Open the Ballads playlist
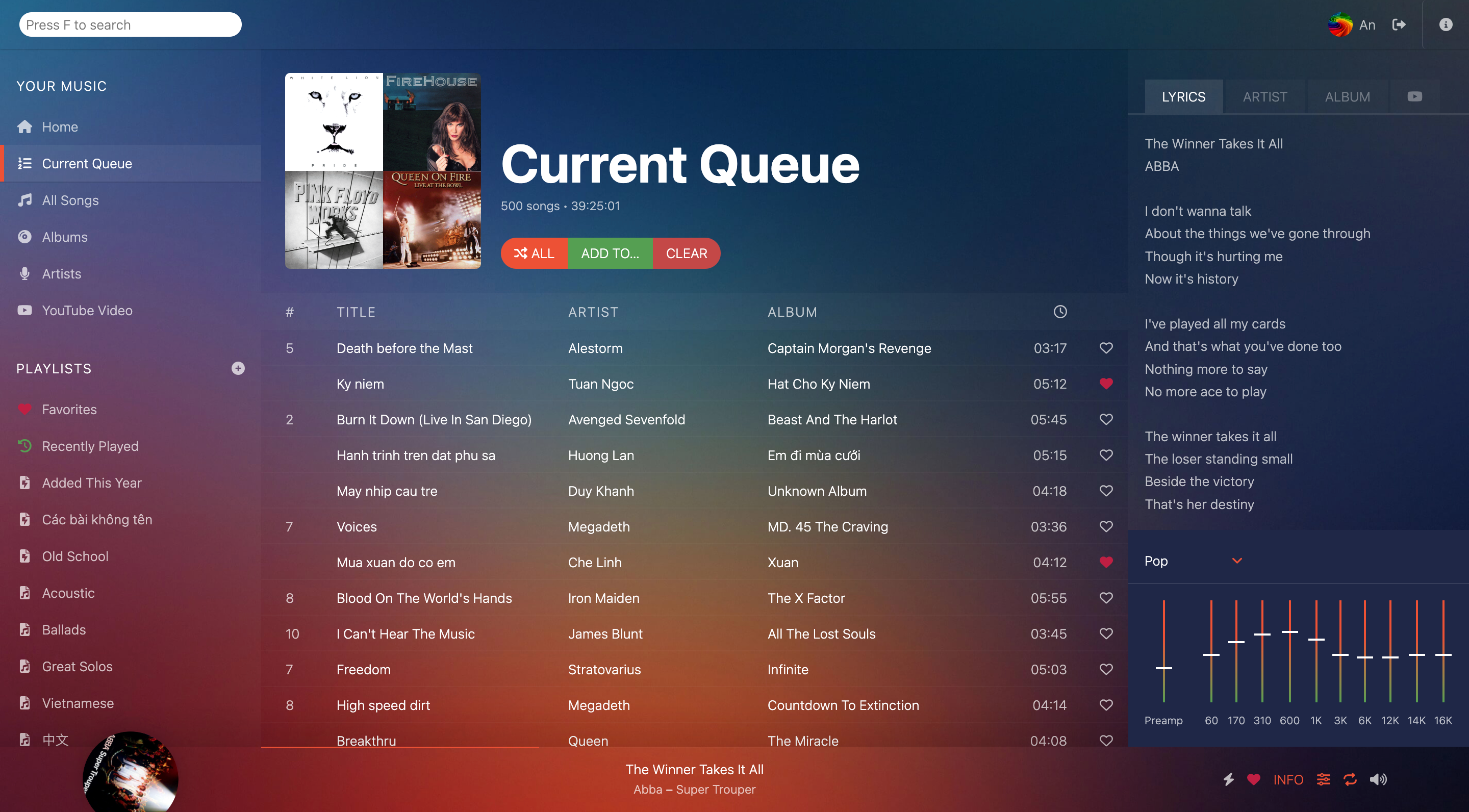This screenshot has width=1469, height=812. point(131,629)
